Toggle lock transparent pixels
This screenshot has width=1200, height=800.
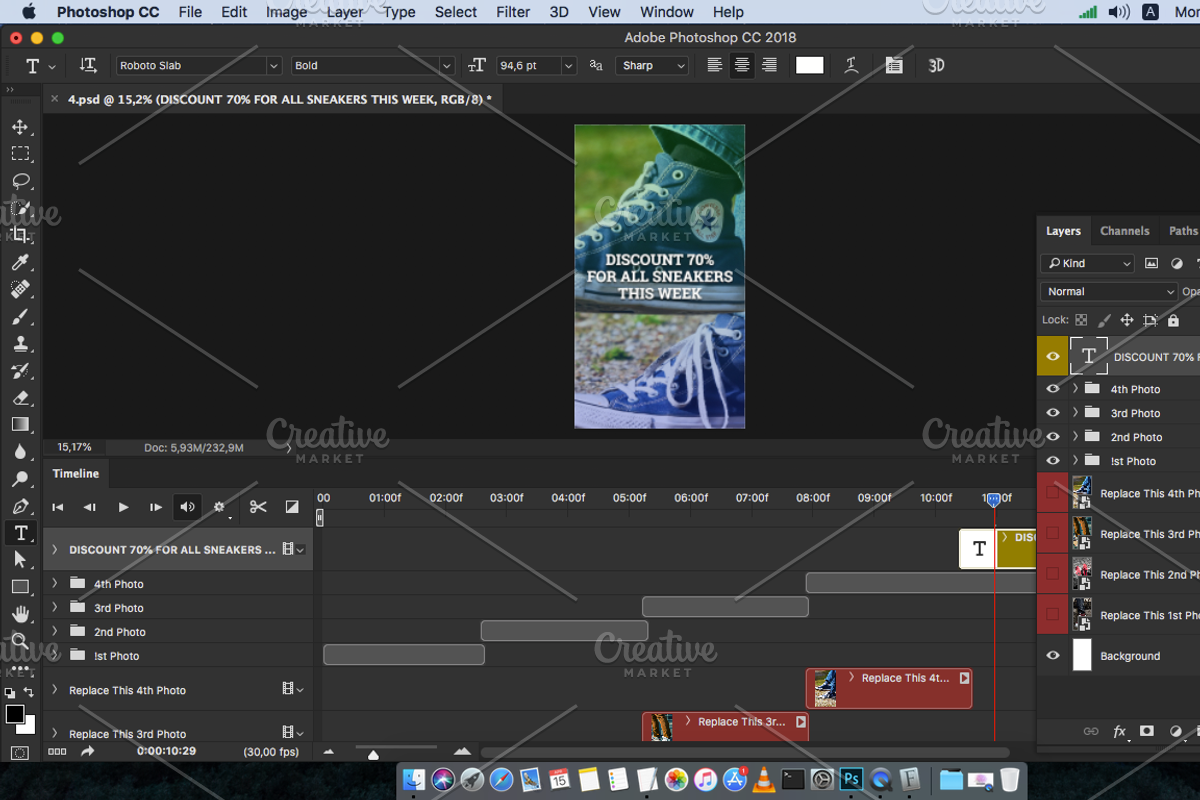[1081, 320]
